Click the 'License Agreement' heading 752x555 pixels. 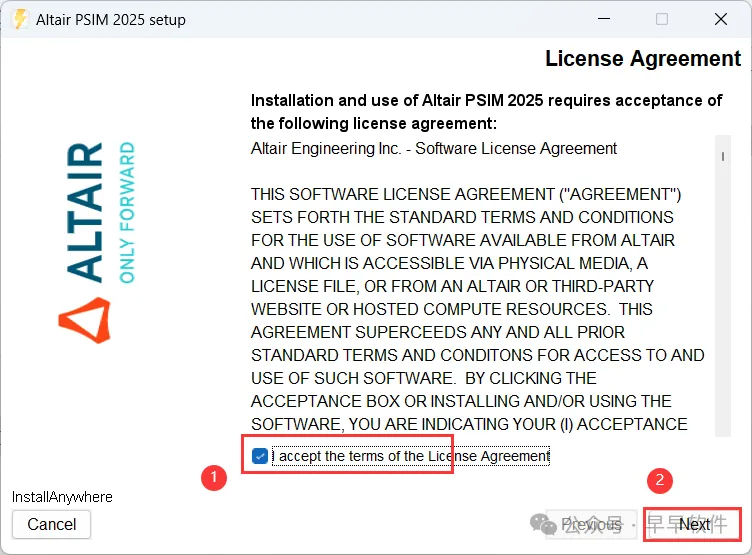coord(643,59)
